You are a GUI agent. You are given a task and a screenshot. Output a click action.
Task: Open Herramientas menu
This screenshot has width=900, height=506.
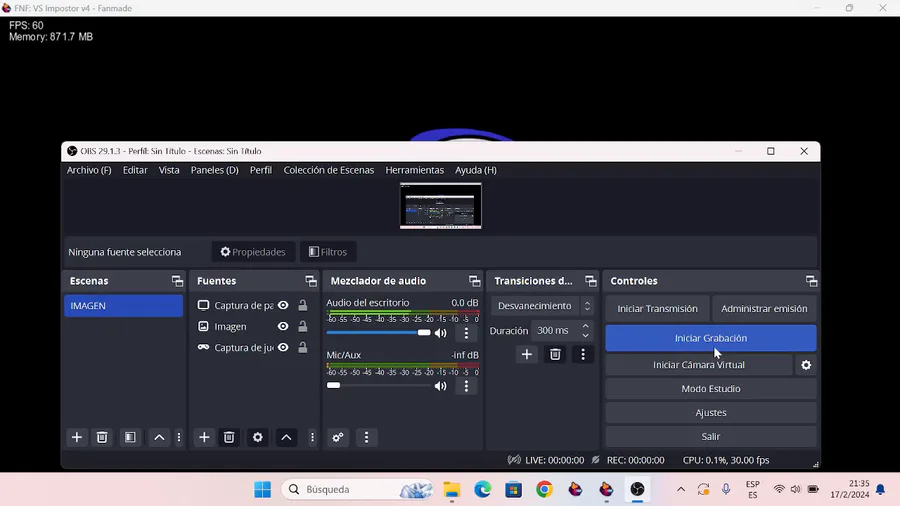pyautogui.click(x=414, y=170)
